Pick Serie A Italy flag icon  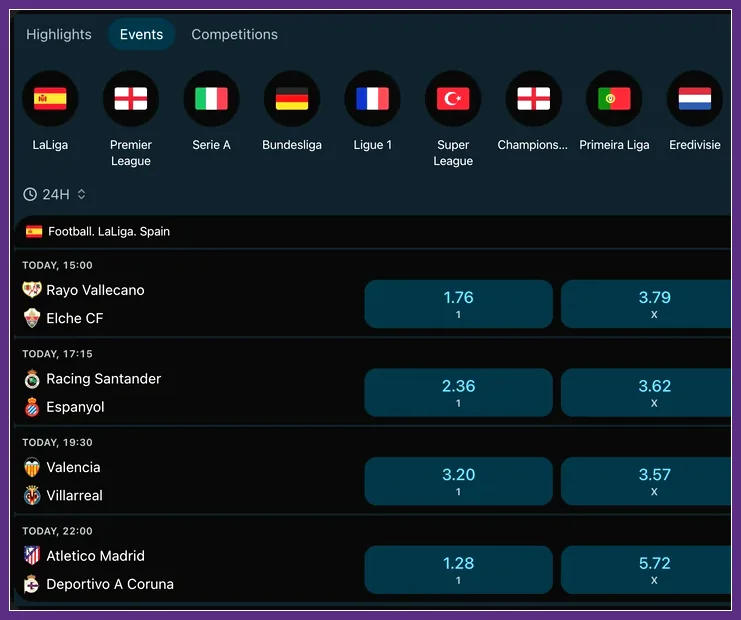211,98
